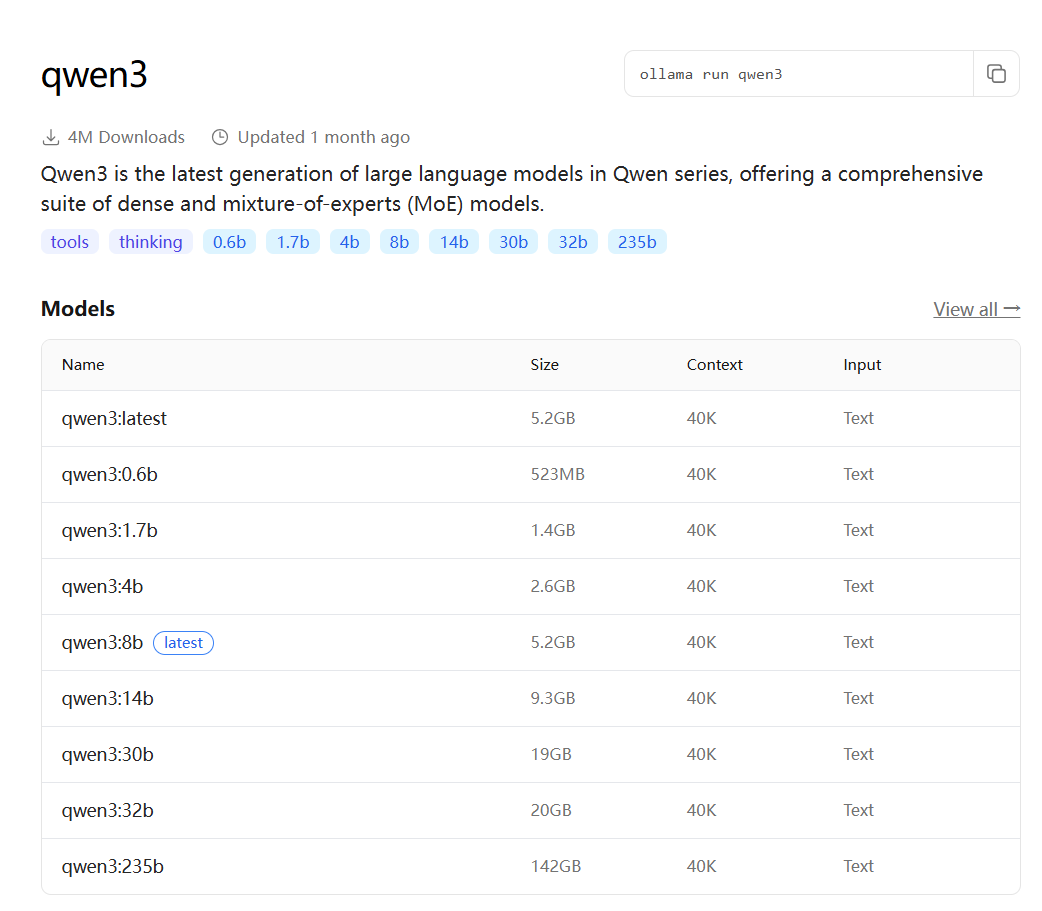The image size is (1042, 911).
Task: Open the View all models link
Action: tap(976, 309)
